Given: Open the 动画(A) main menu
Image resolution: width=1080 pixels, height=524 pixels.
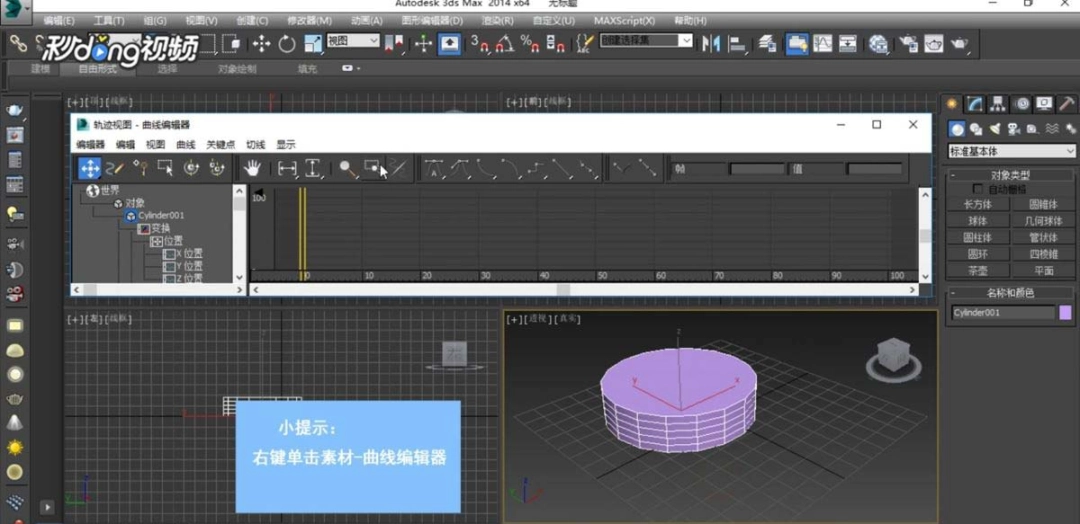Looking at the screenshot, I should click(x=366, y=21).
